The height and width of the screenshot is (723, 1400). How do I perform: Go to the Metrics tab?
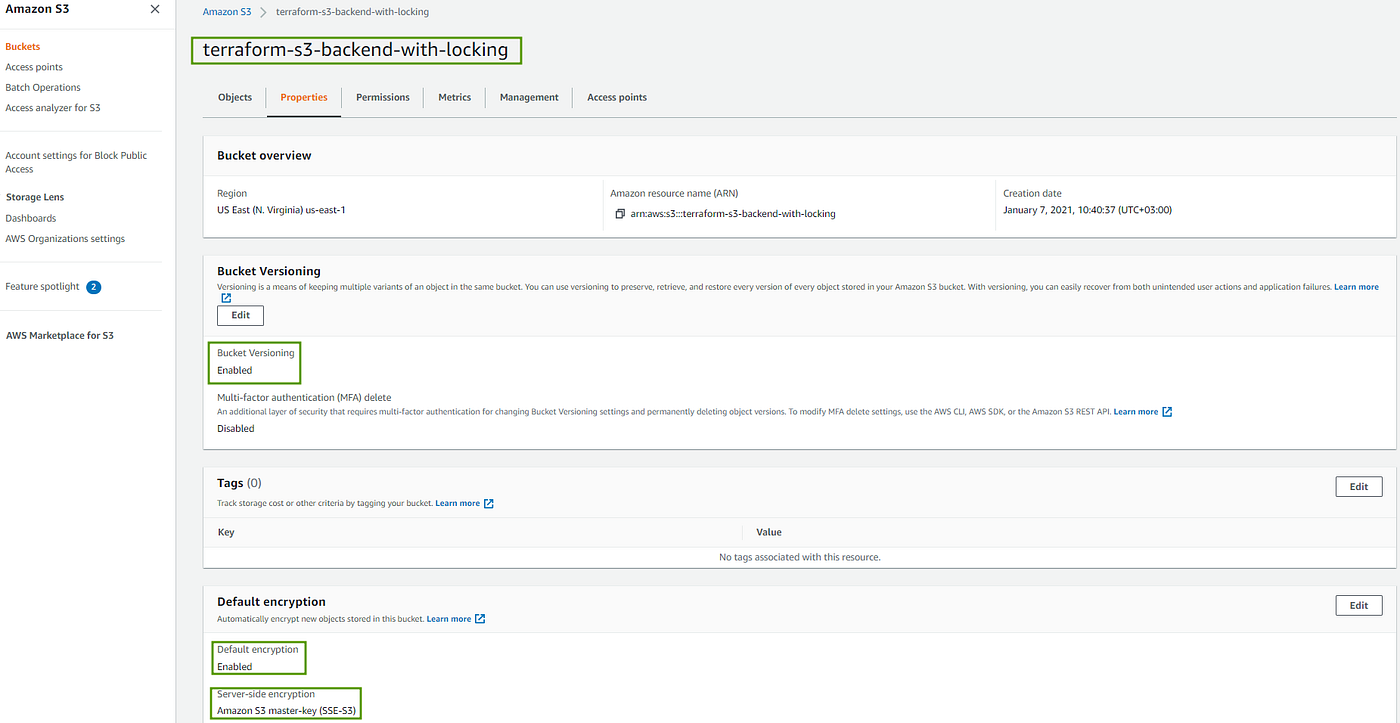[x=454, y=97]
